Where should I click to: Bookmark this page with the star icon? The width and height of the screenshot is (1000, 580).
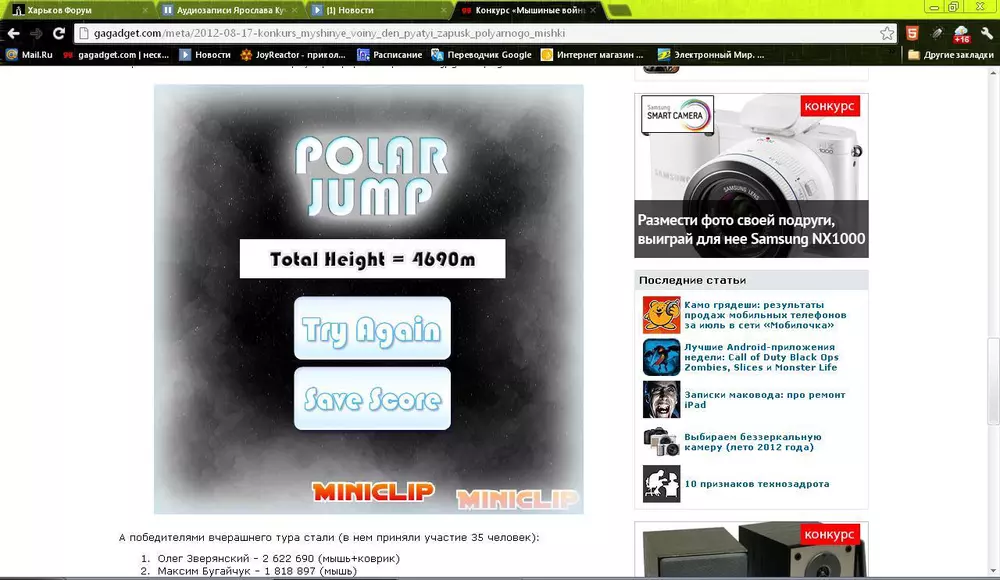887,33
